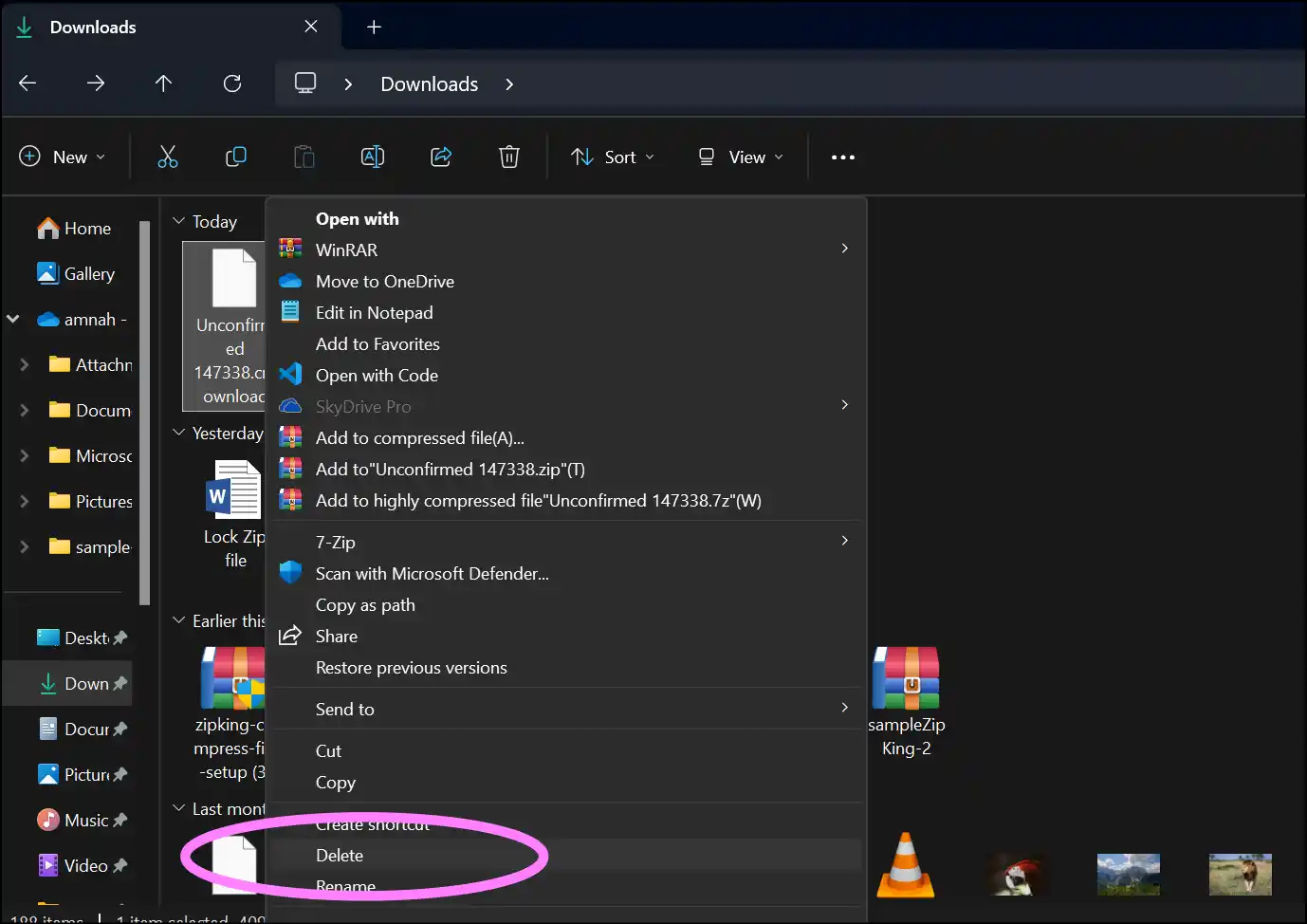Expand the Microsoft folder chevron
The image size is (1307, 924).
point(25,456)
